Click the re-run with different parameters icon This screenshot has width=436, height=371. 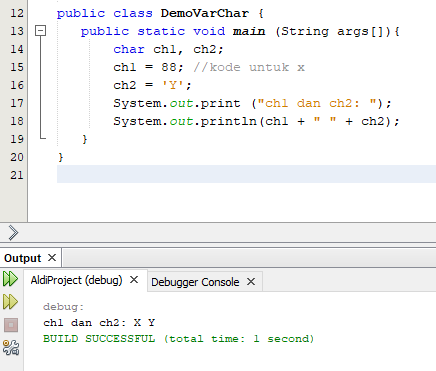pos(10,302)
